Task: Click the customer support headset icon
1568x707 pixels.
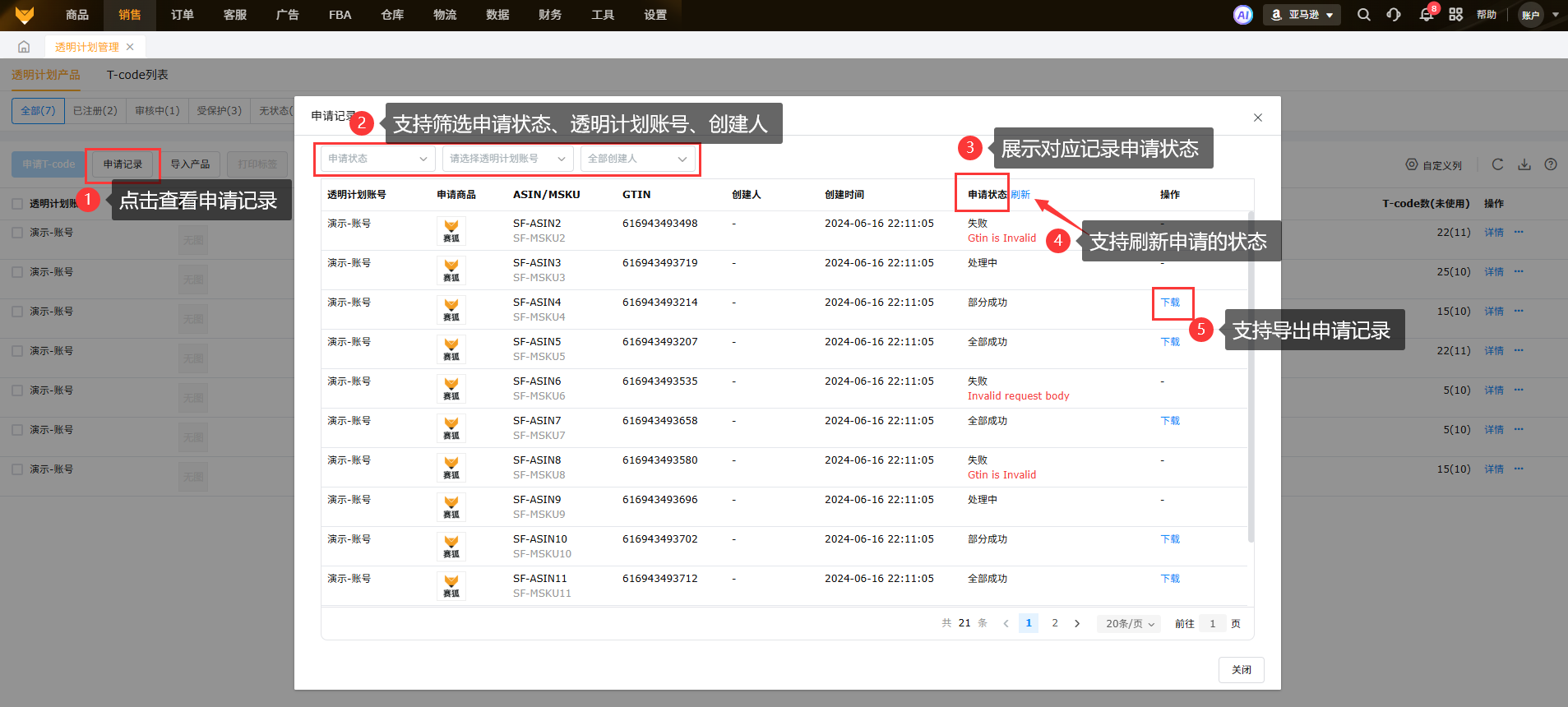Action: pos(1394,15)
